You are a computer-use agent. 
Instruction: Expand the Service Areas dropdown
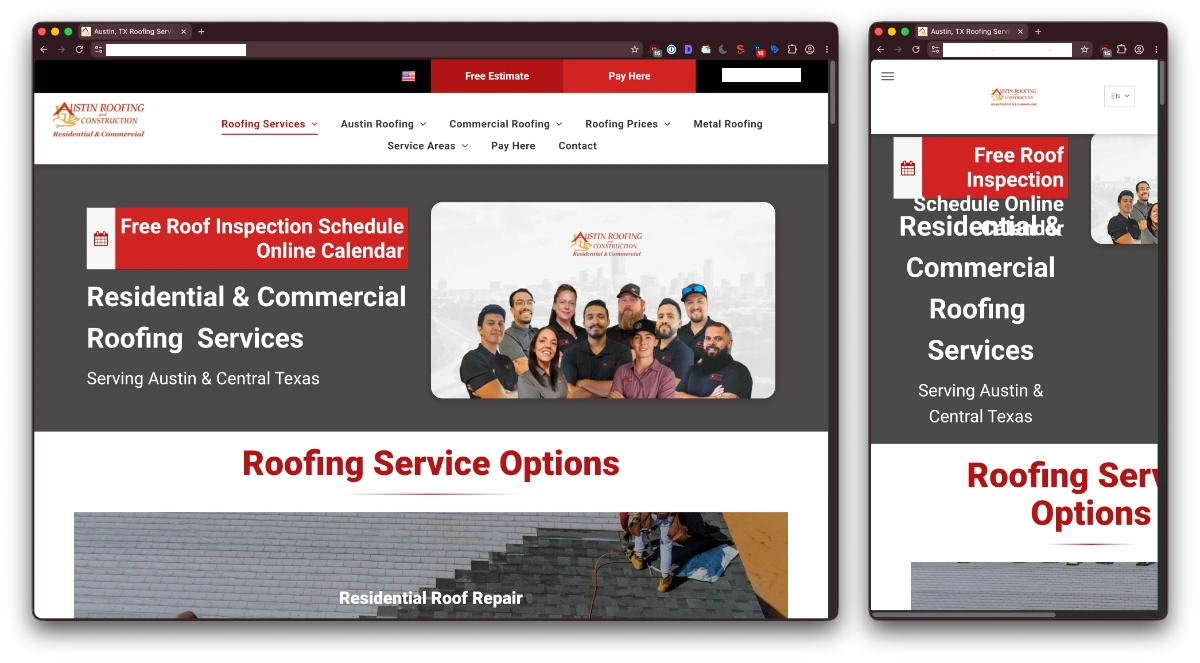click(x=428, y=146)
